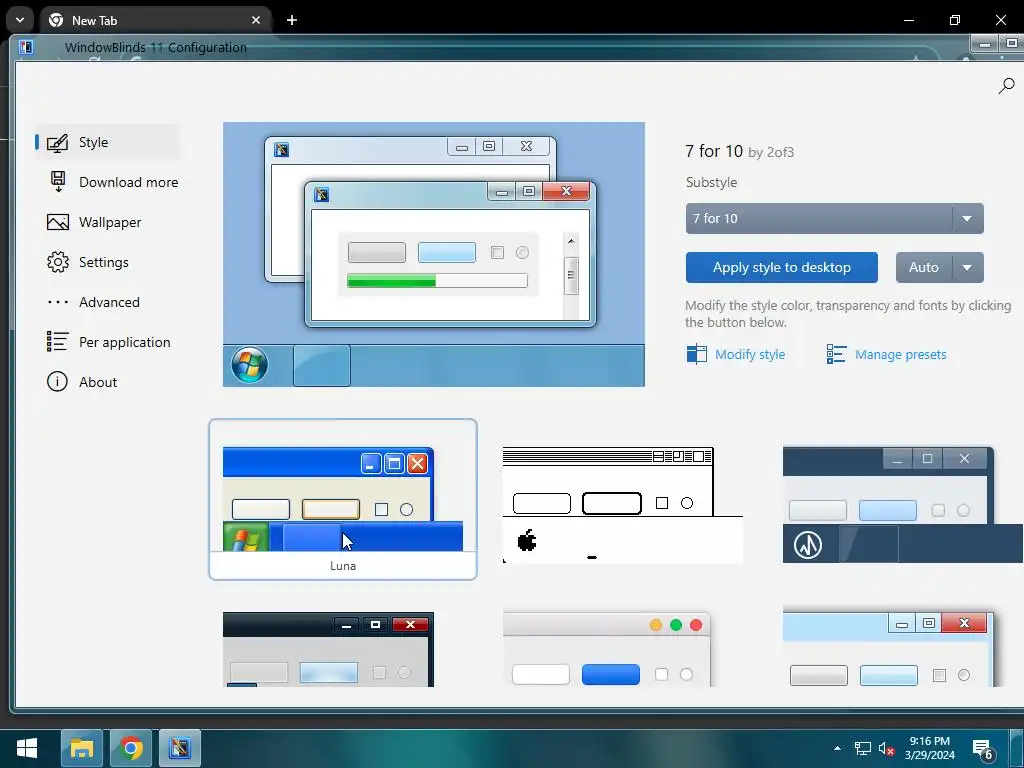Open Windows Start menu
The height and width of the screenshot is (768, 1024).
coord(27,748)
